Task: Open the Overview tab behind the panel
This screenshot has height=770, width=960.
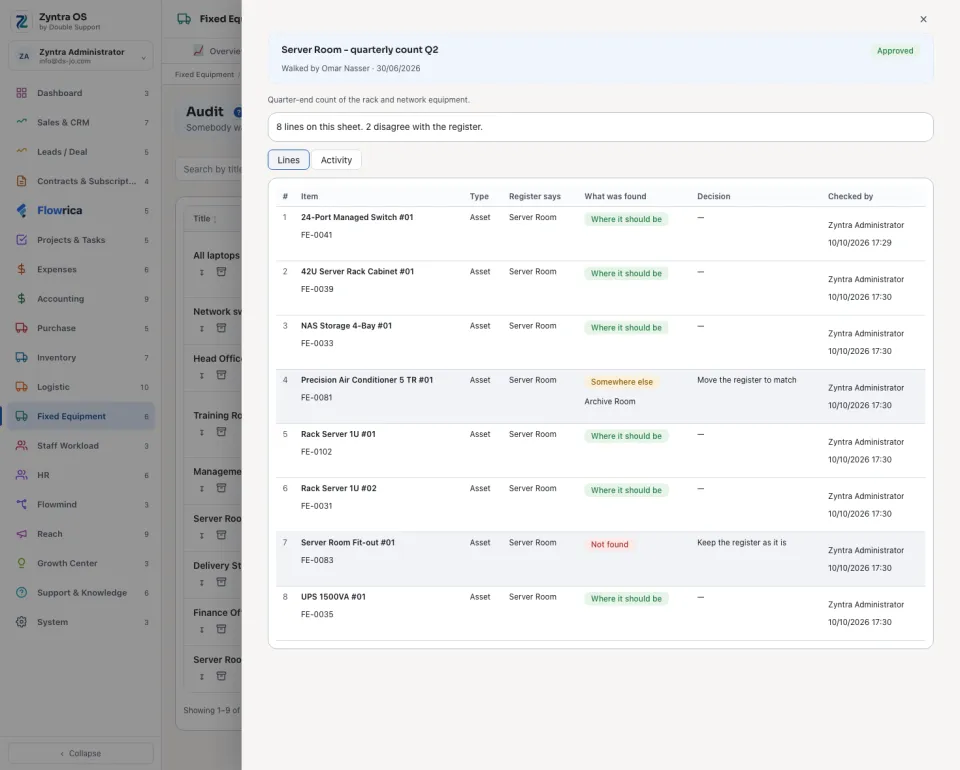Action: 217,51
